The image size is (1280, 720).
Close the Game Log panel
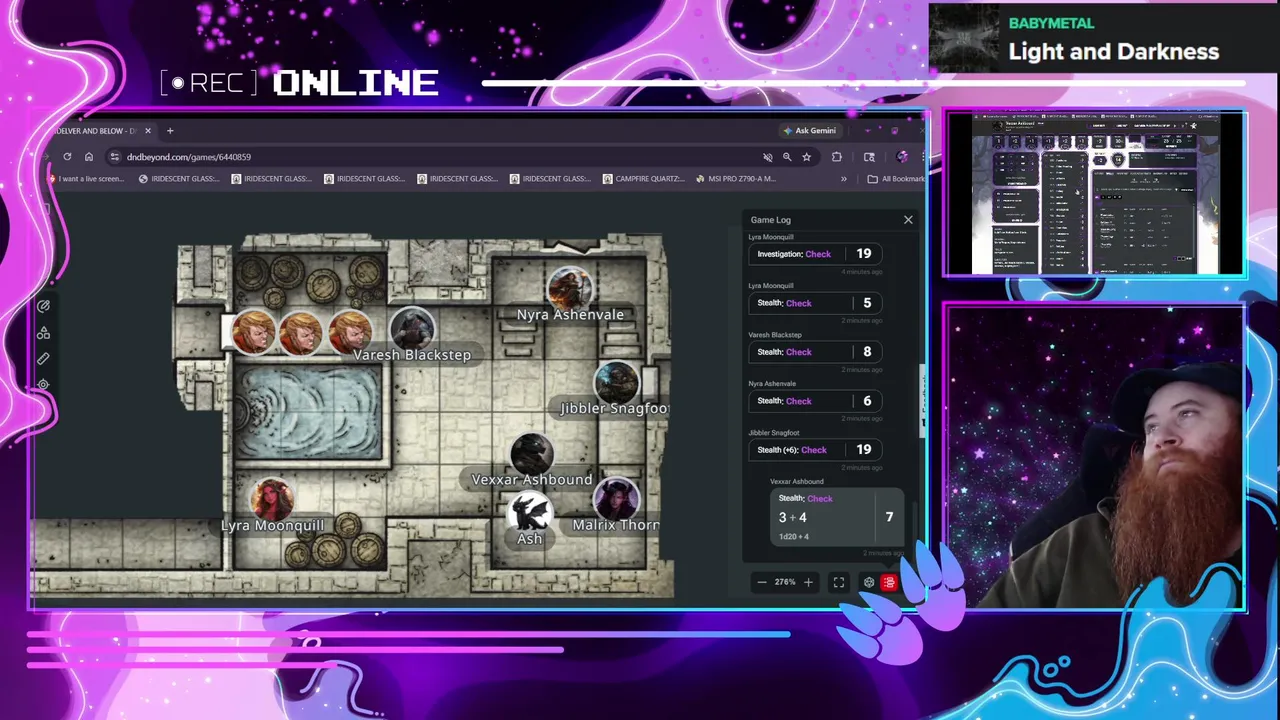908,220
